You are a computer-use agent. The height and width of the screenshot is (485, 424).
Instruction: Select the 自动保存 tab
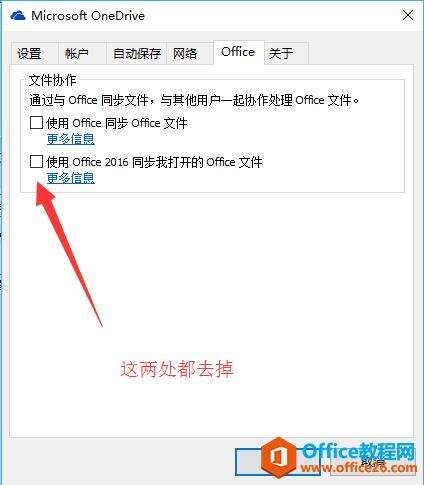[136, 53]
